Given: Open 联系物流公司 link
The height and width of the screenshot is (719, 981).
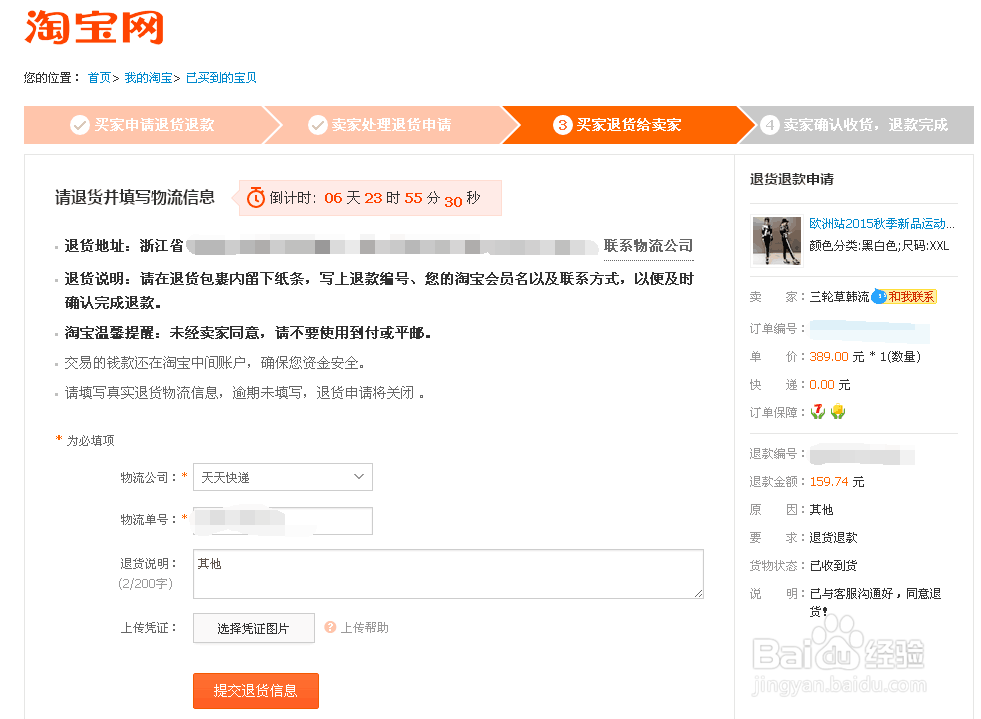Looking at the screenshot, I should 648,245.
